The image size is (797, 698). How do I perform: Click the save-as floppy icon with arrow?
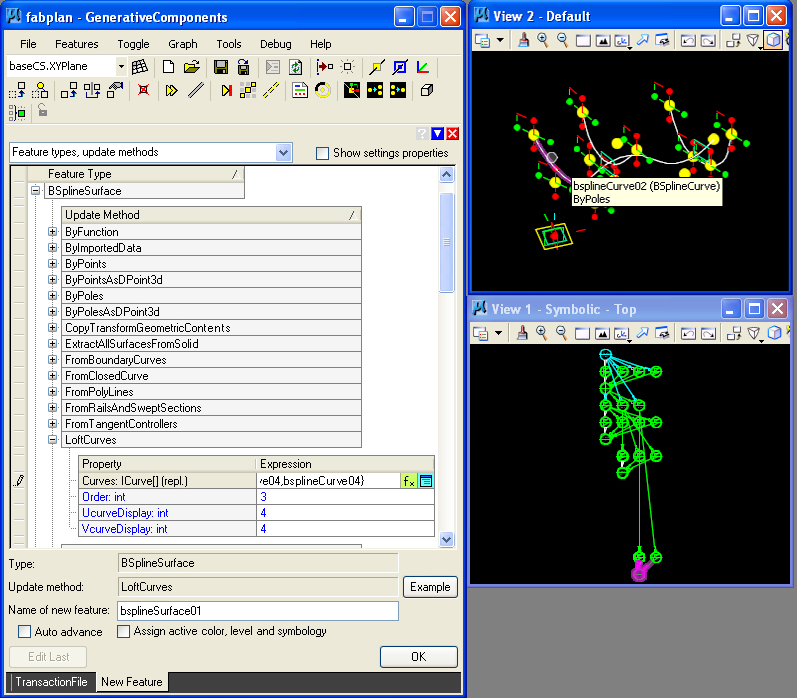[243, 67]
